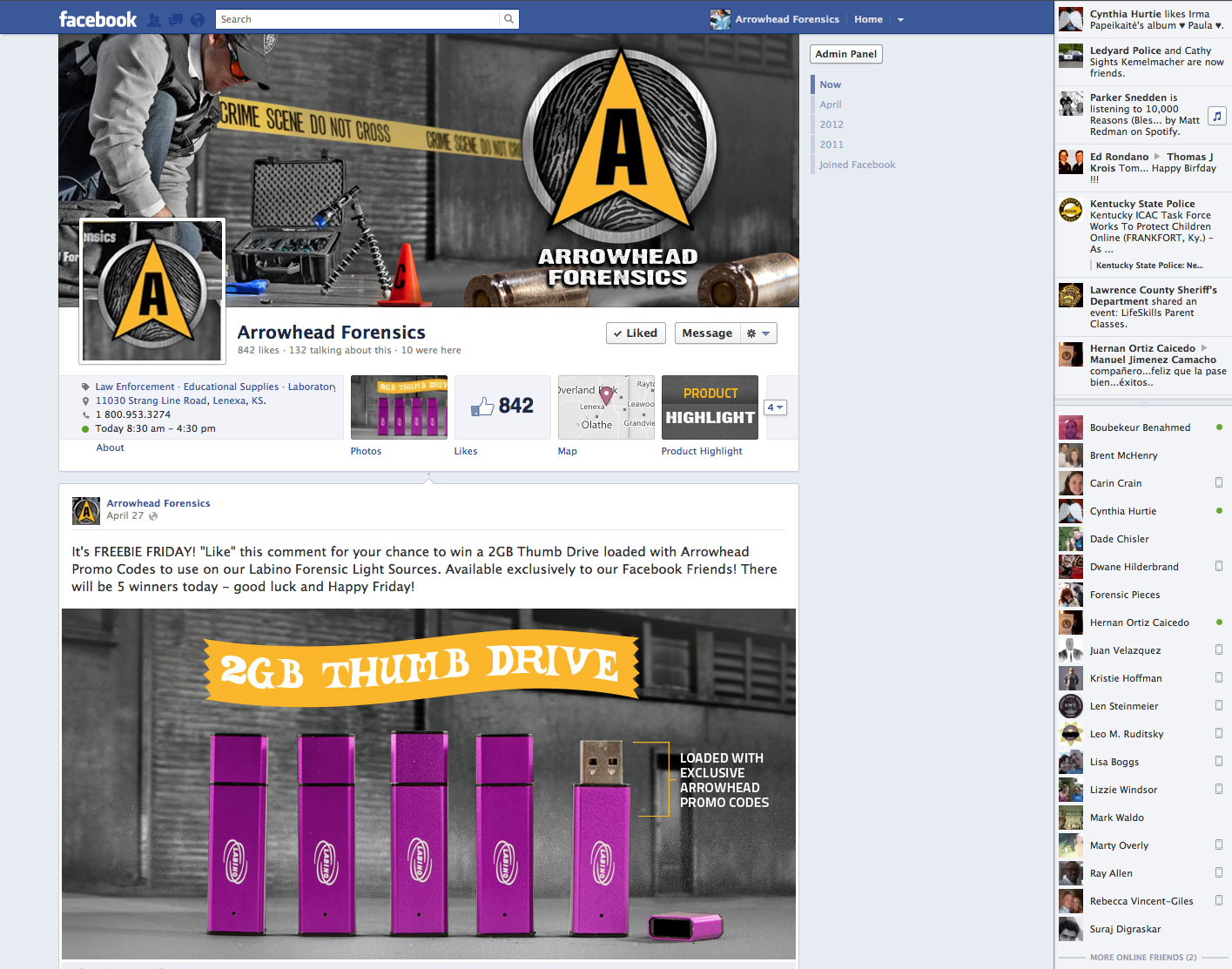Screen dimensions: 1232x969
Task: Open the 842 Likes tile
Action: pos(502,407)
